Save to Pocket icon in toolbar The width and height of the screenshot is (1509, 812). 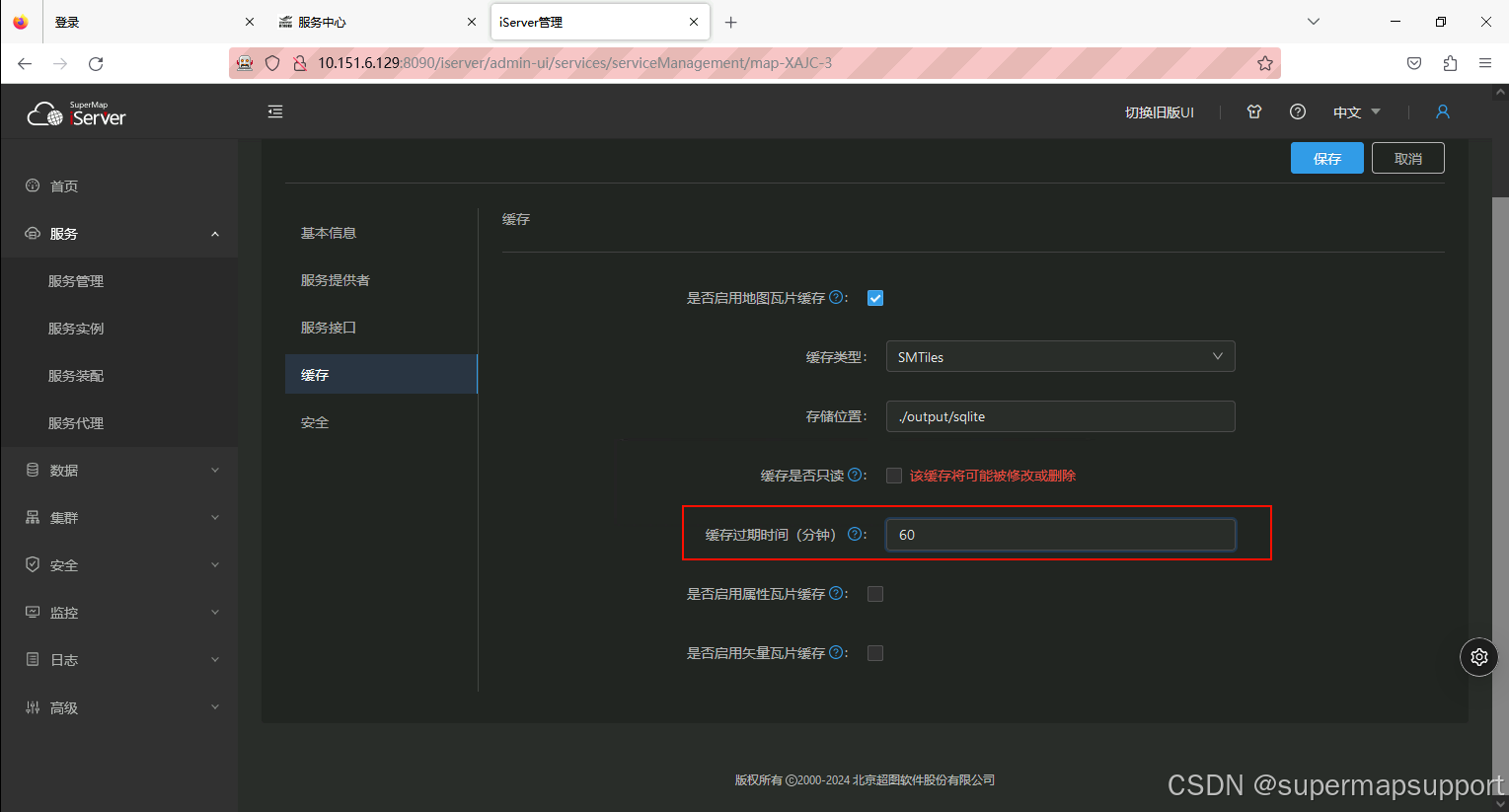pyautogui.click(x=1414, y=63)
